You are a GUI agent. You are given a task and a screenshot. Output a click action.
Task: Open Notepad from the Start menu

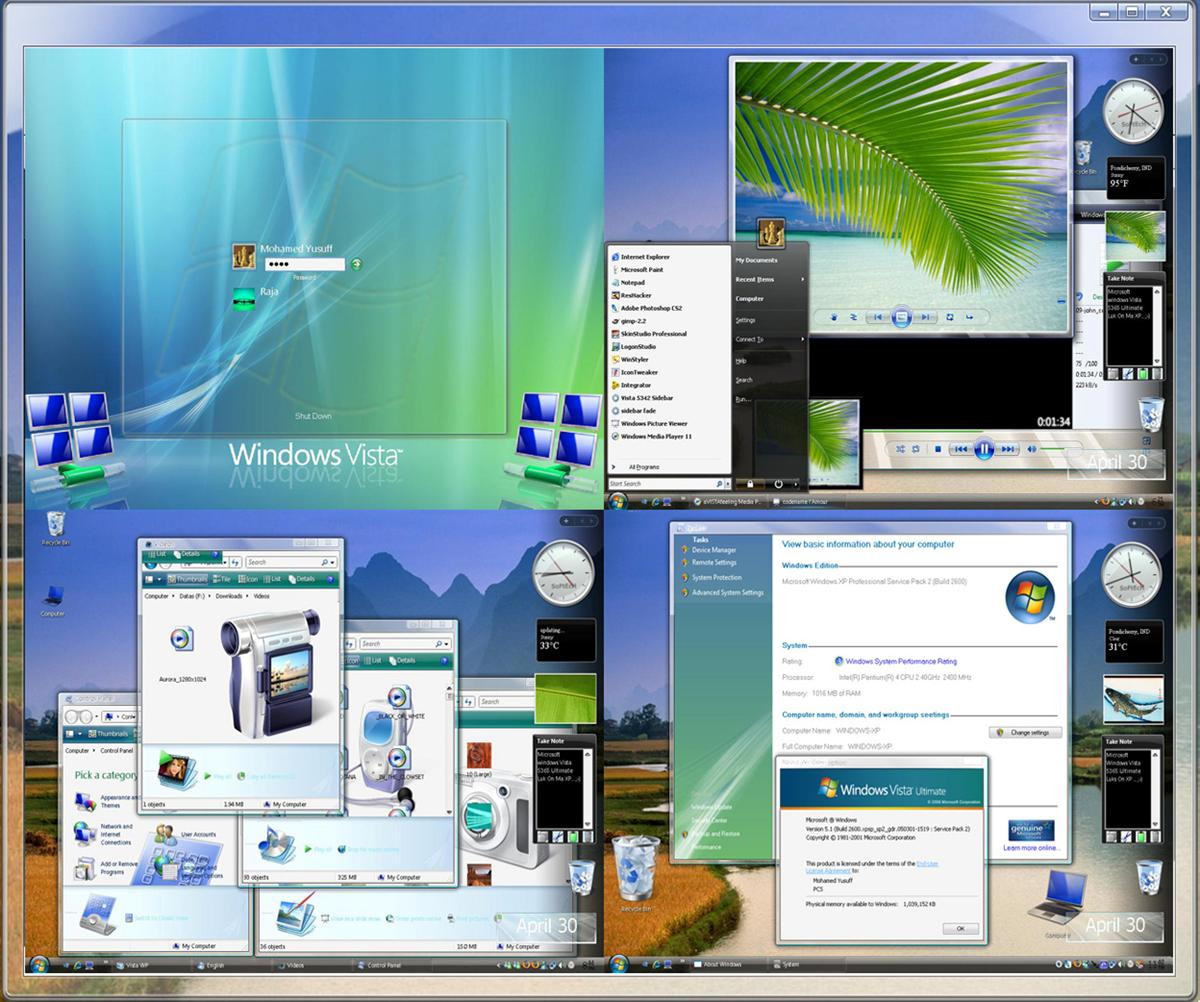pos(627,283)
